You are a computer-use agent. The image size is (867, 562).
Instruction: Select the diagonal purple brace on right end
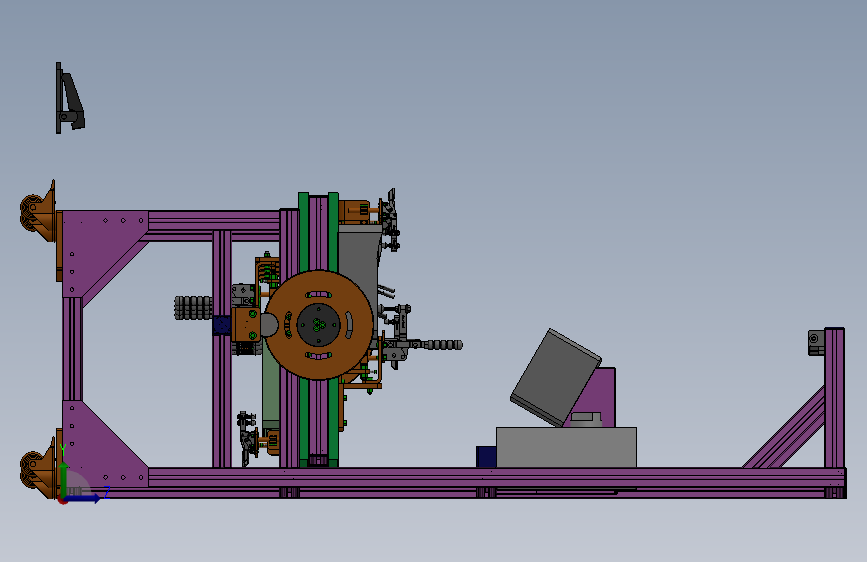[785, 429]
